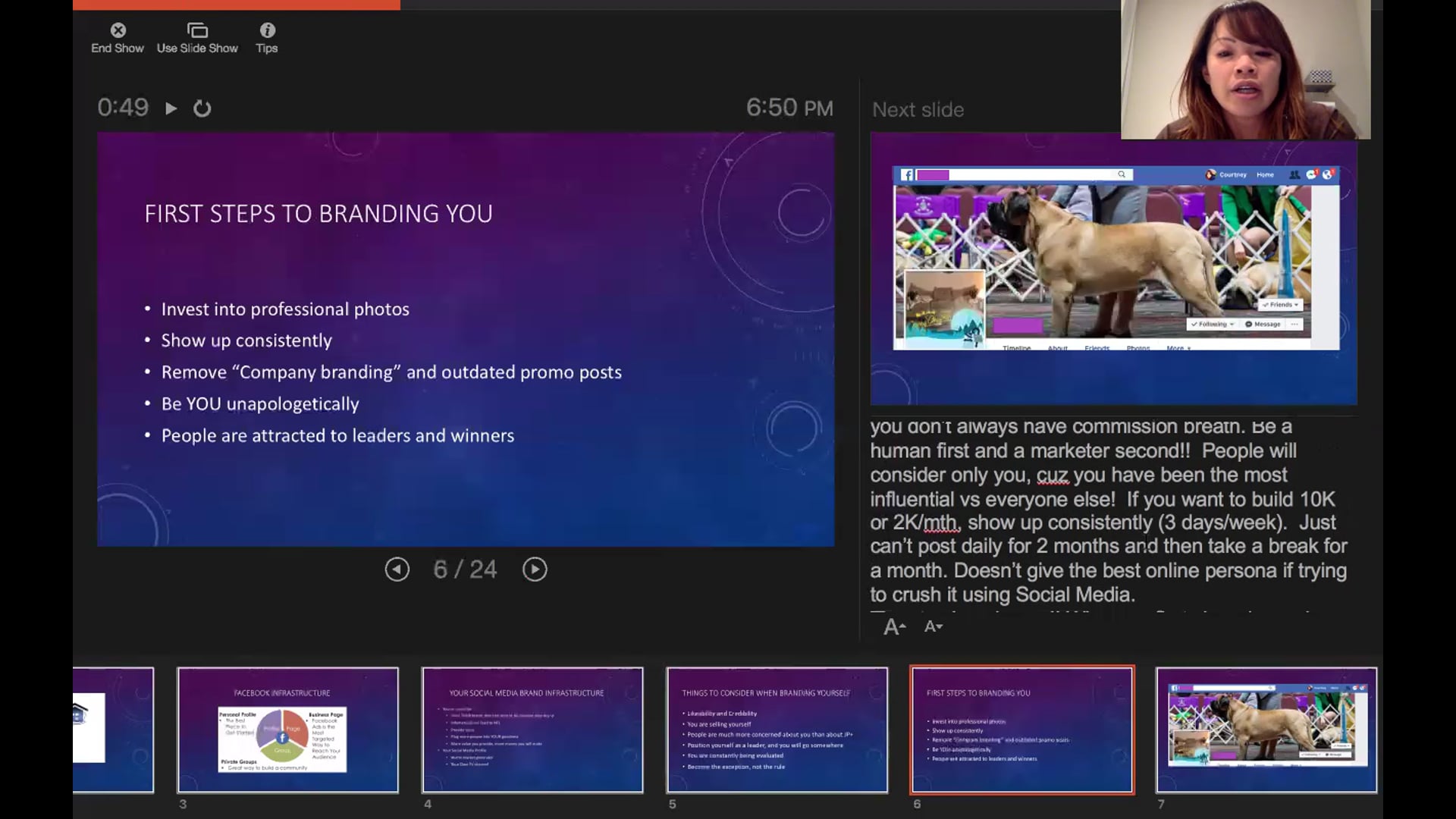This screenshot has height=819, width=1456.
Task: Decrease the notes font size
Action: tap(934, 626)
